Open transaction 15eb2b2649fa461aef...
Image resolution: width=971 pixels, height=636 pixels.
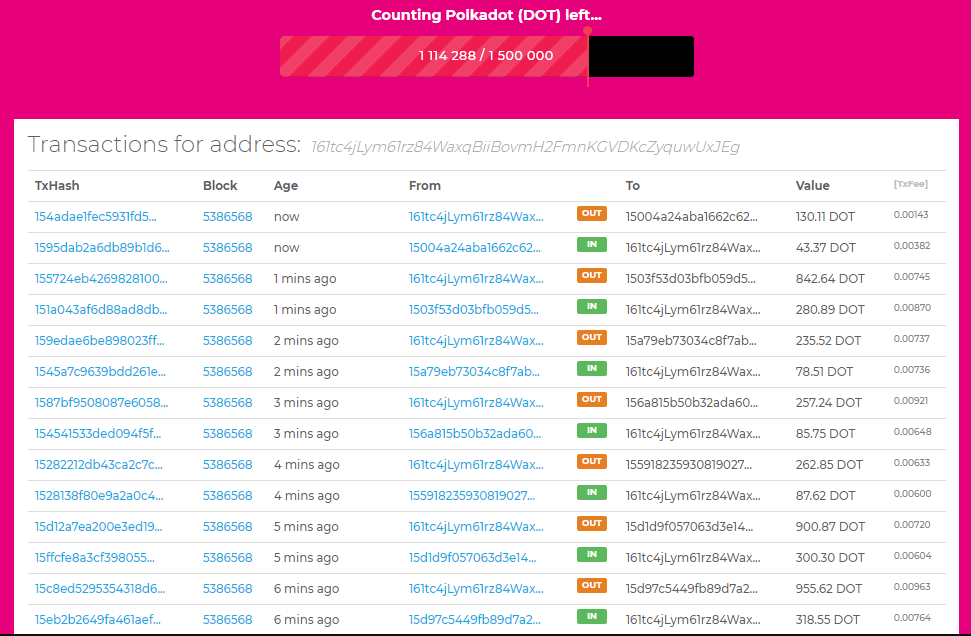coord(98,619)
